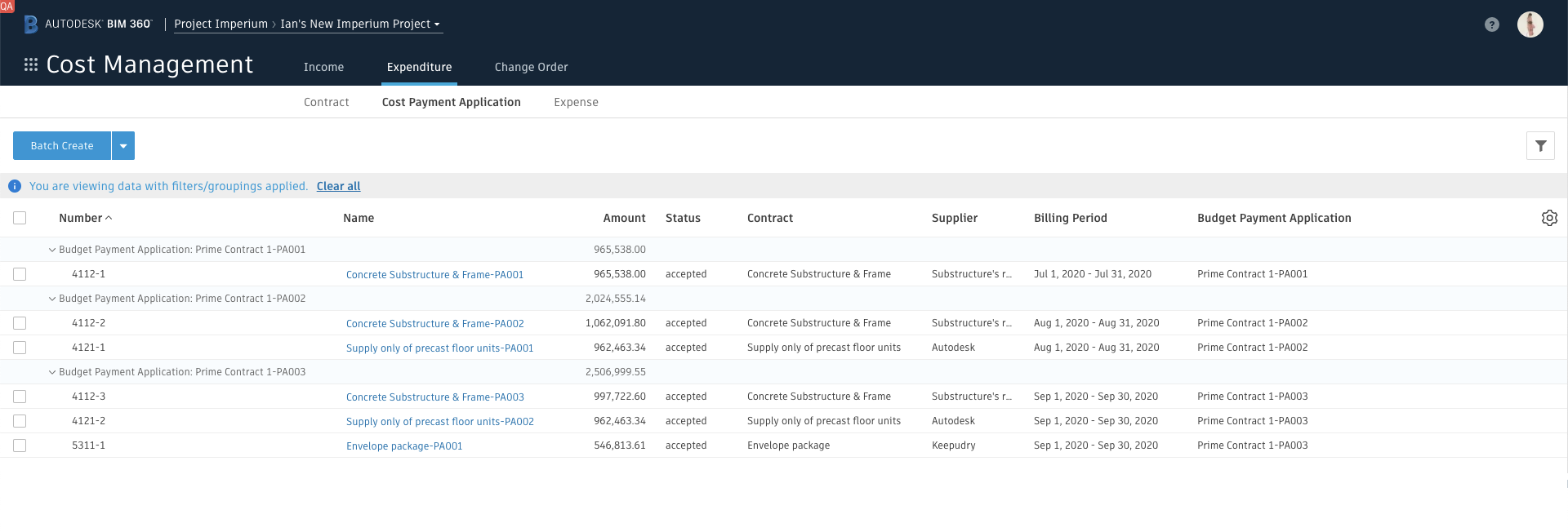The width and height of the screenshot is (1568, 532).
Task: Click the Name column header
Action: pyautogui.click(x=359, y=218)
